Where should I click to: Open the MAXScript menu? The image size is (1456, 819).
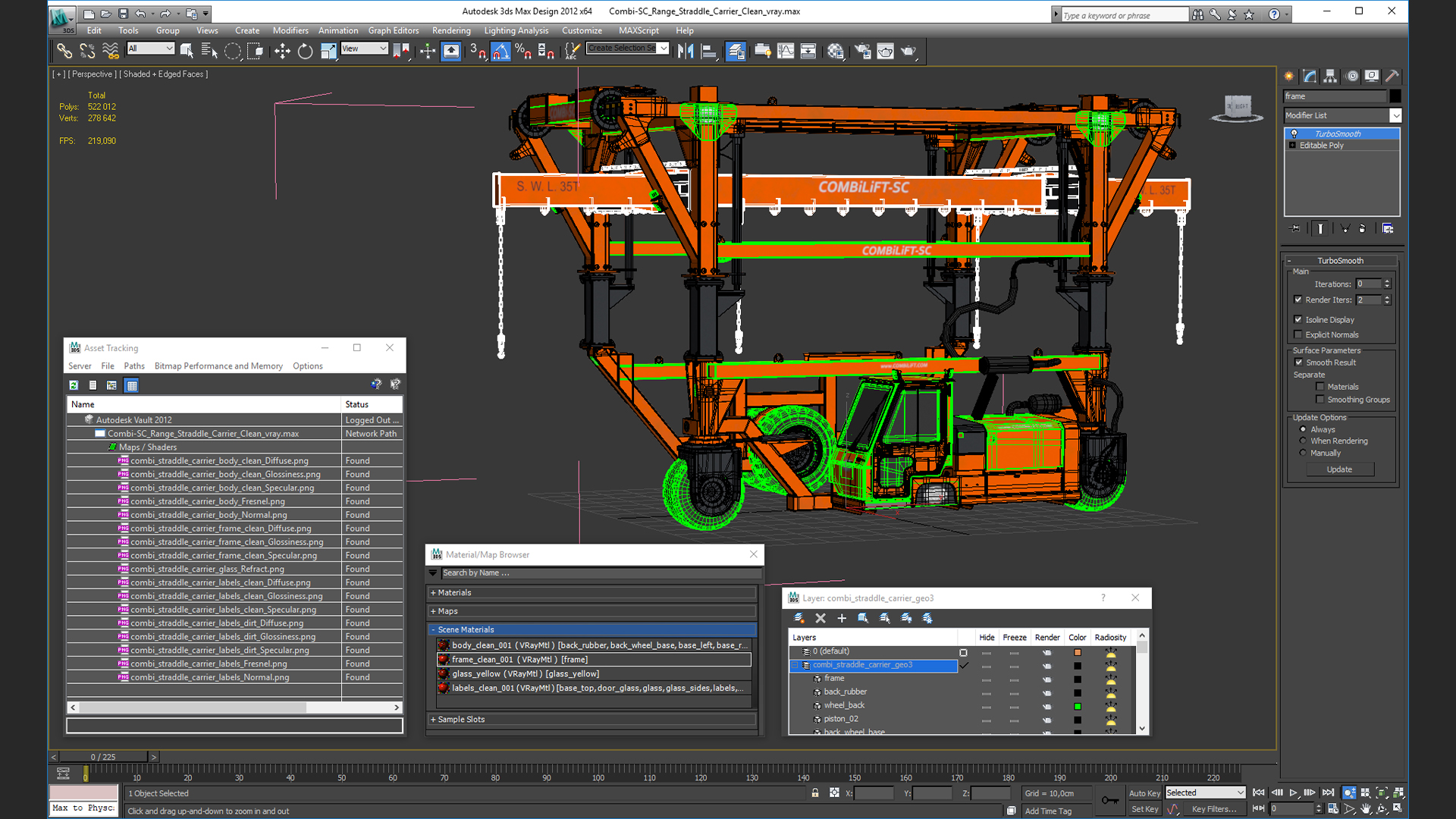pyautogui.click(x=639, y=30)
